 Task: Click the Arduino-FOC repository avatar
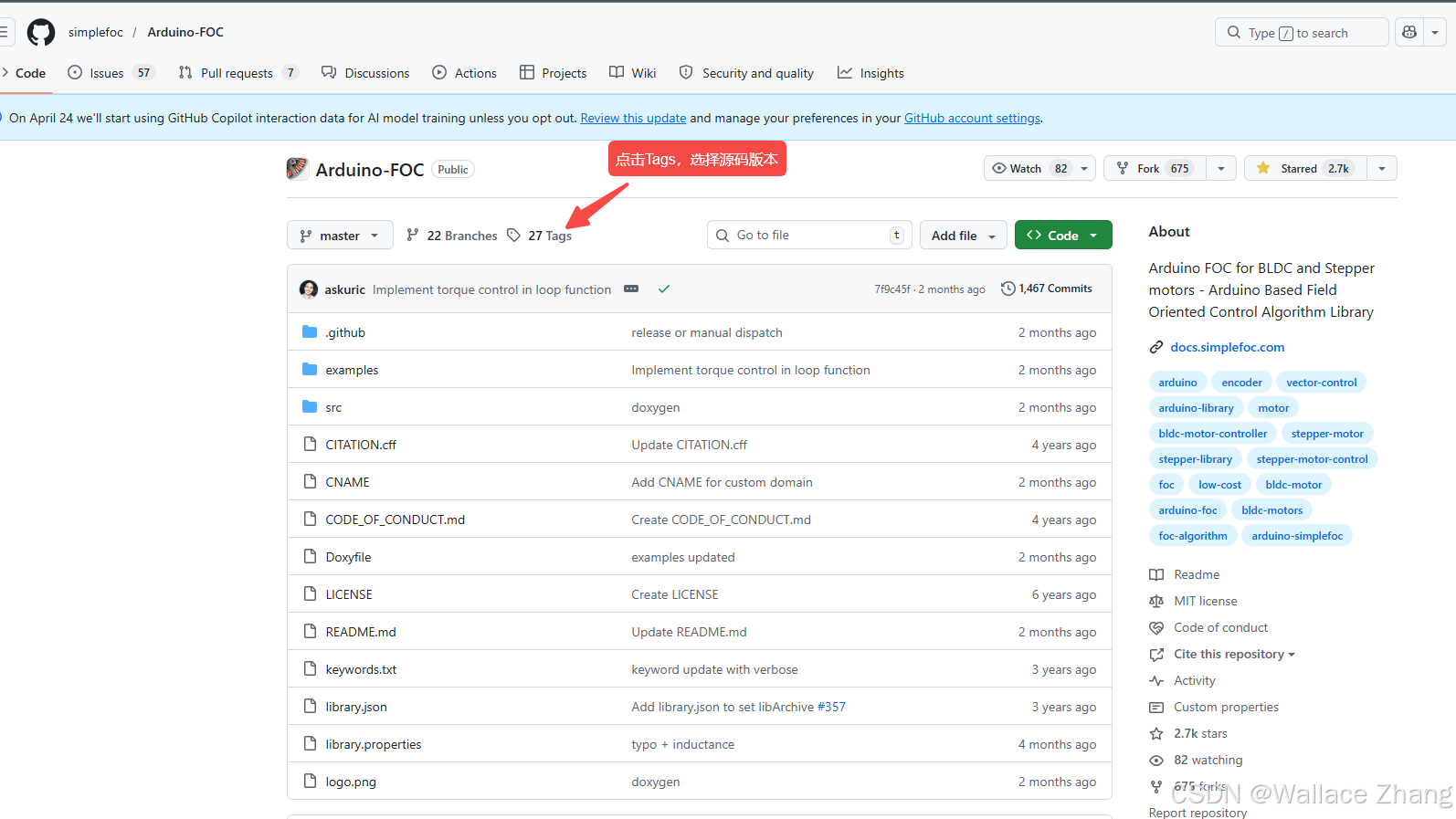point(297,168)
